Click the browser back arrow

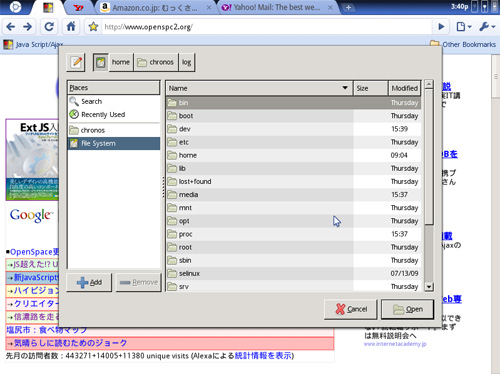click(11, 27)
